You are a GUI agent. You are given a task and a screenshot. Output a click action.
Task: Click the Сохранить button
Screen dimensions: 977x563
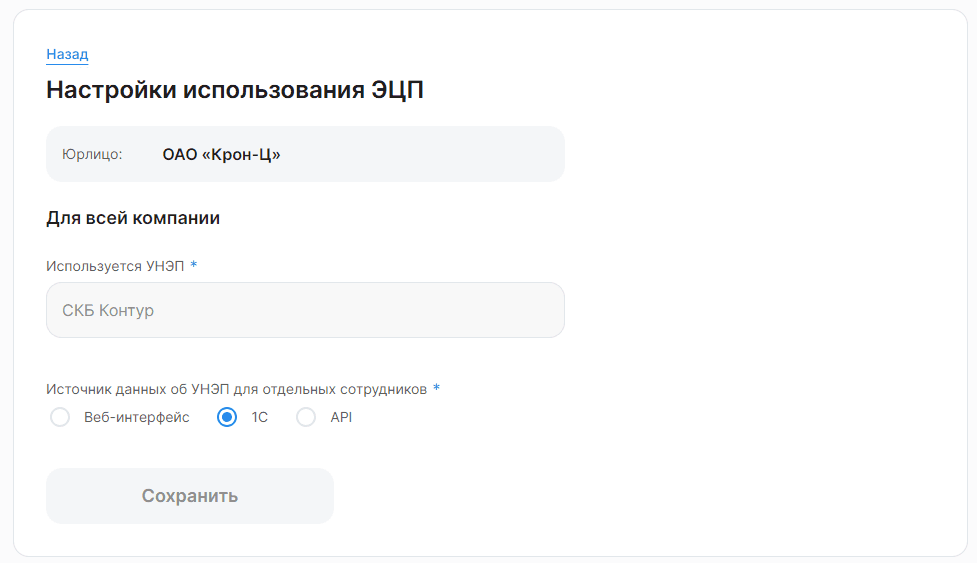[x=190, y=496]
